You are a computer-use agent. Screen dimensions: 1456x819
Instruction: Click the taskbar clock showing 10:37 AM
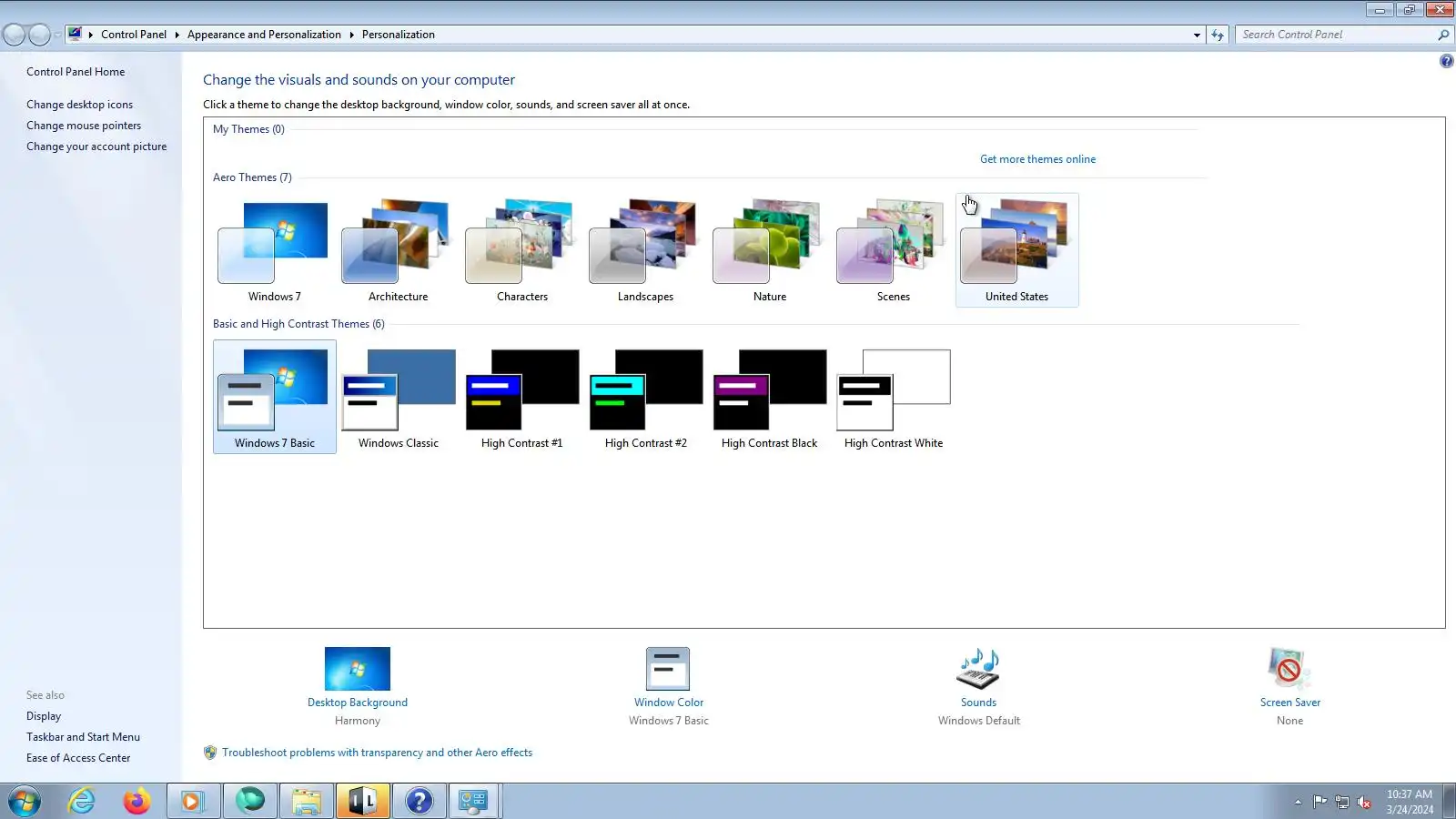point(1410,802)
